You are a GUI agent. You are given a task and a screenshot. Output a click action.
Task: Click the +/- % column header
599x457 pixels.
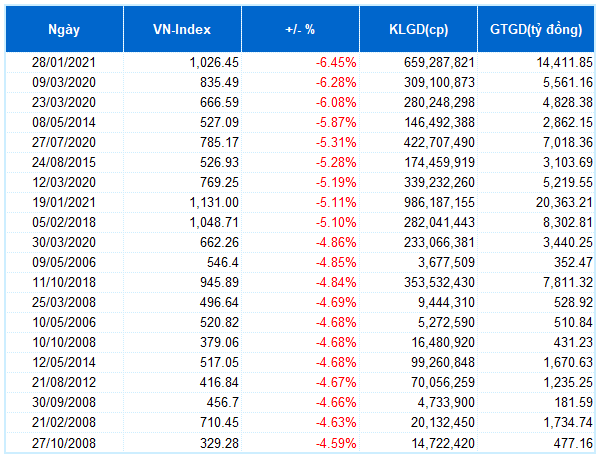tap(300, 29)
